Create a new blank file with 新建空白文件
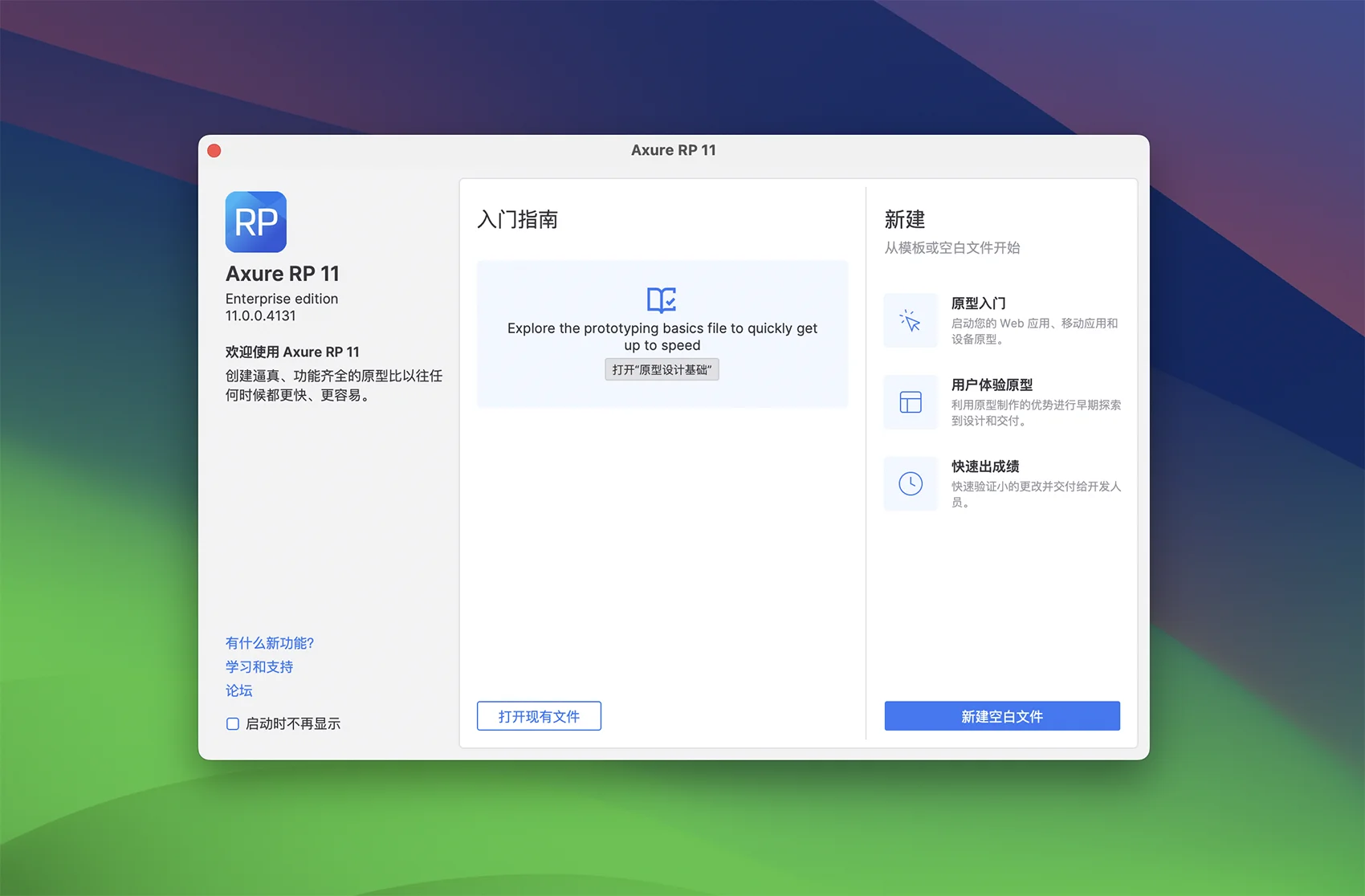 tap(1002, 716)
